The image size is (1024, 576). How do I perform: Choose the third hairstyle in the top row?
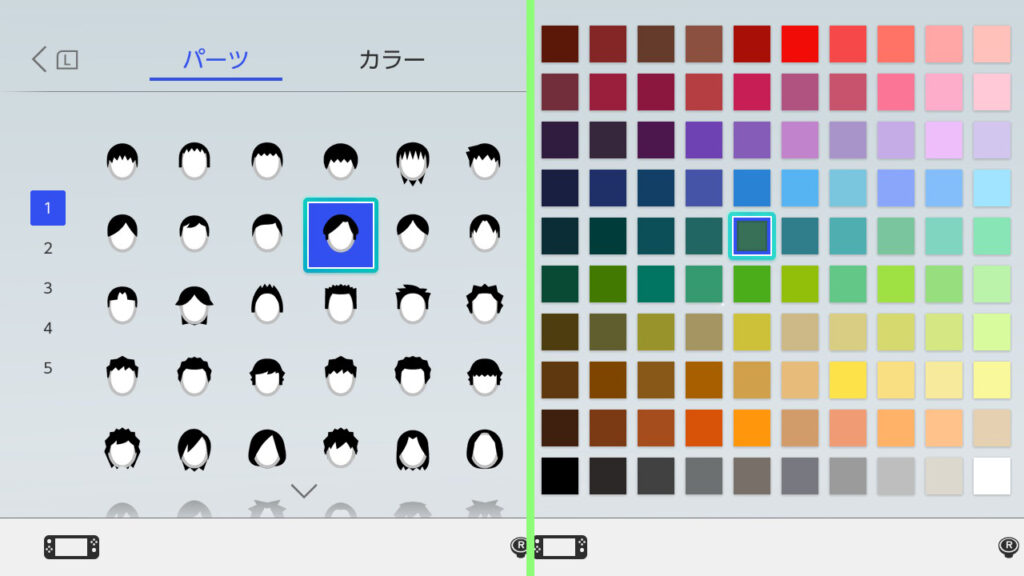(x=267, y=161)
